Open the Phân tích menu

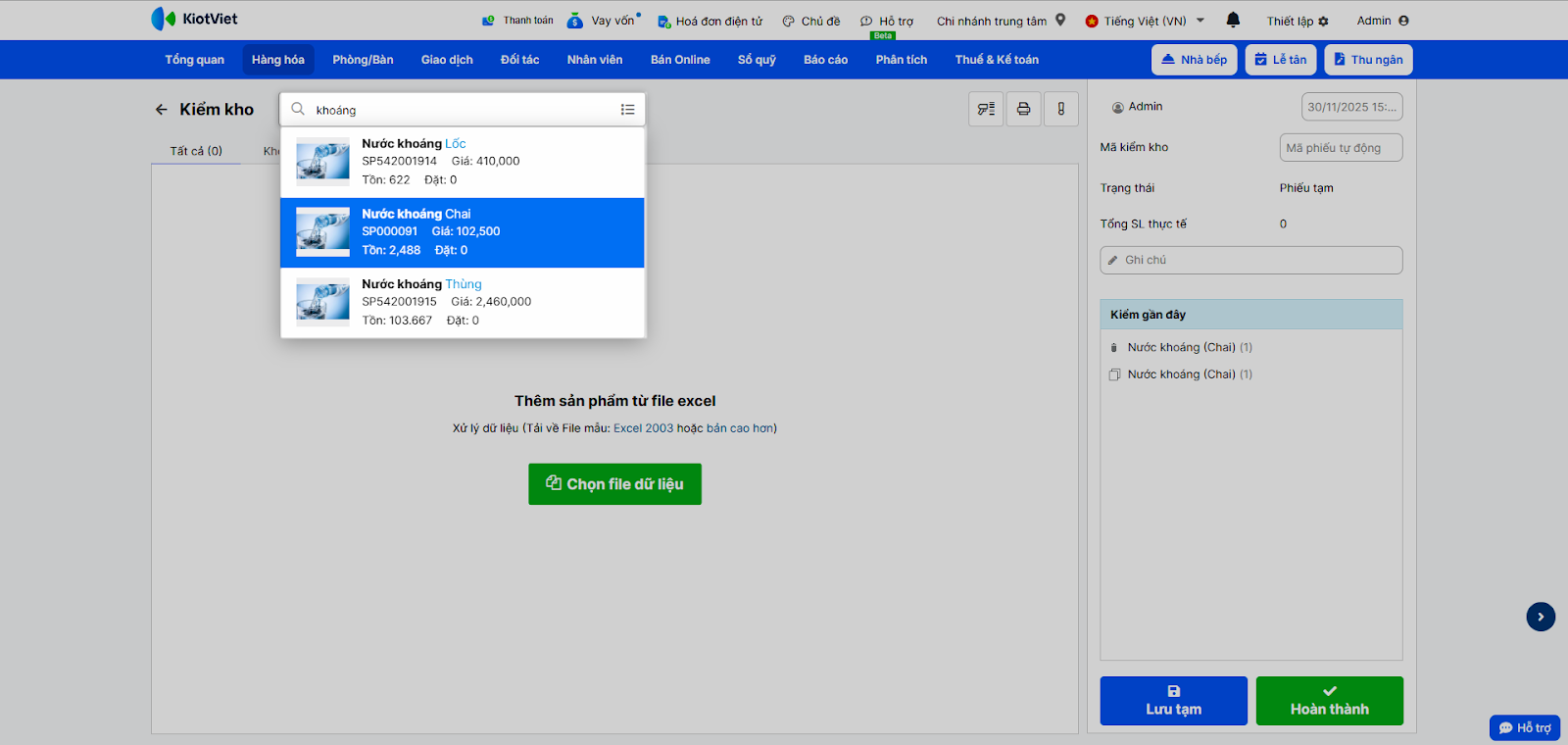(x=902, y=60)
